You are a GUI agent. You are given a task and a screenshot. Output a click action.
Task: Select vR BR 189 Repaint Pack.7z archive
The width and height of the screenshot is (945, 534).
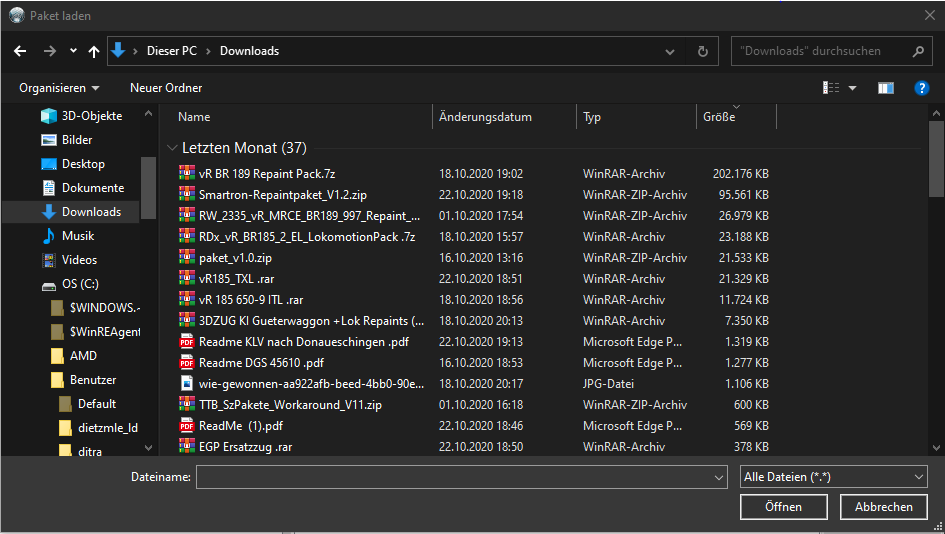click(266, 173)
